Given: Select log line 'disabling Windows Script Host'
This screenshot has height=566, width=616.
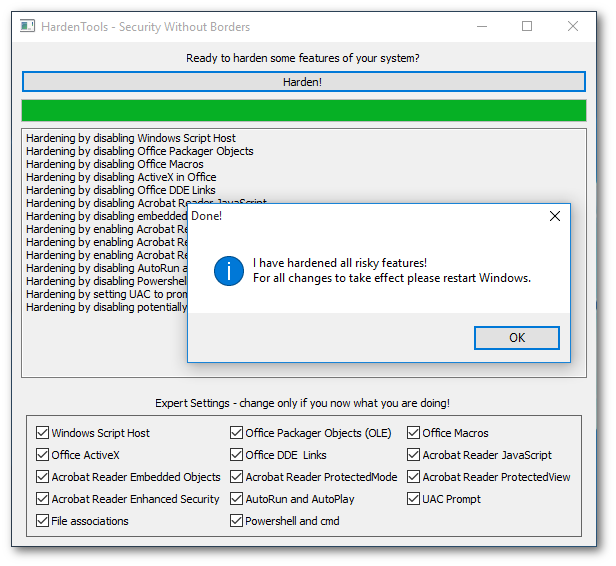Looking at the screenshot, I should pos(131,138).
